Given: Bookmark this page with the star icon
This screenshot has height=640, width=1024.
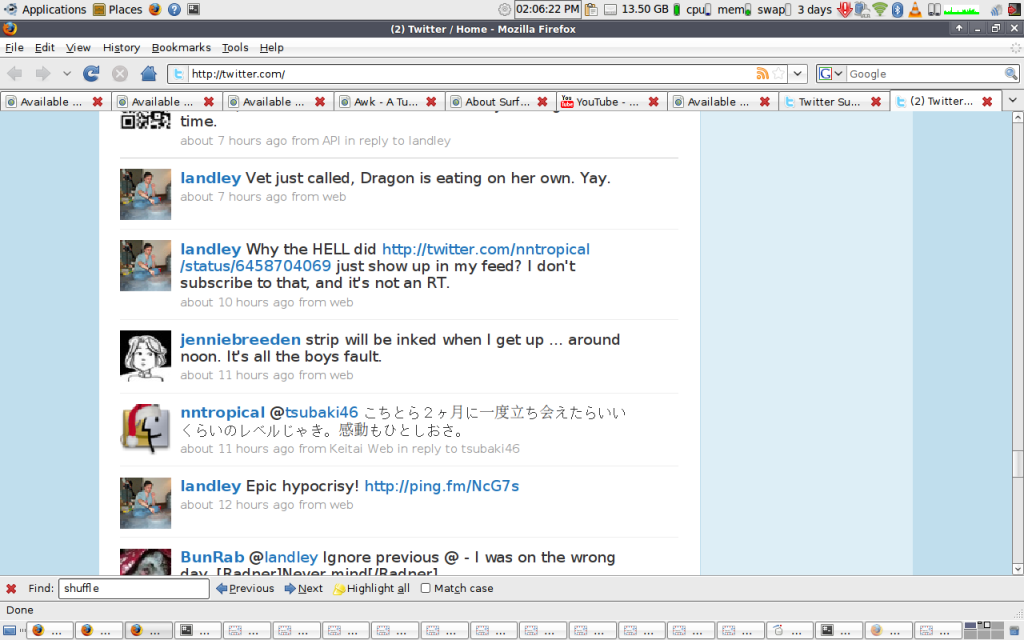Looking at the screenshot, I should coord(779,74).
